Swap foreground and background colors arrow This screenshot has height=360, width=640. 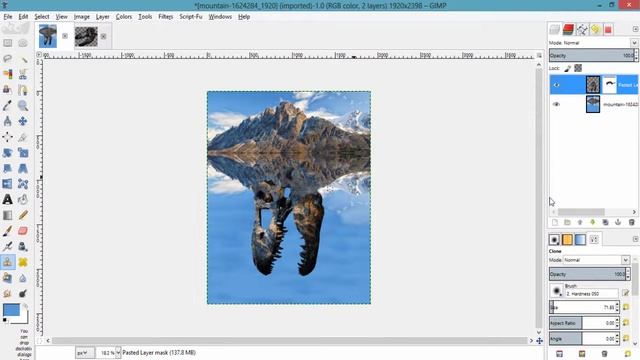coord(25,306)
